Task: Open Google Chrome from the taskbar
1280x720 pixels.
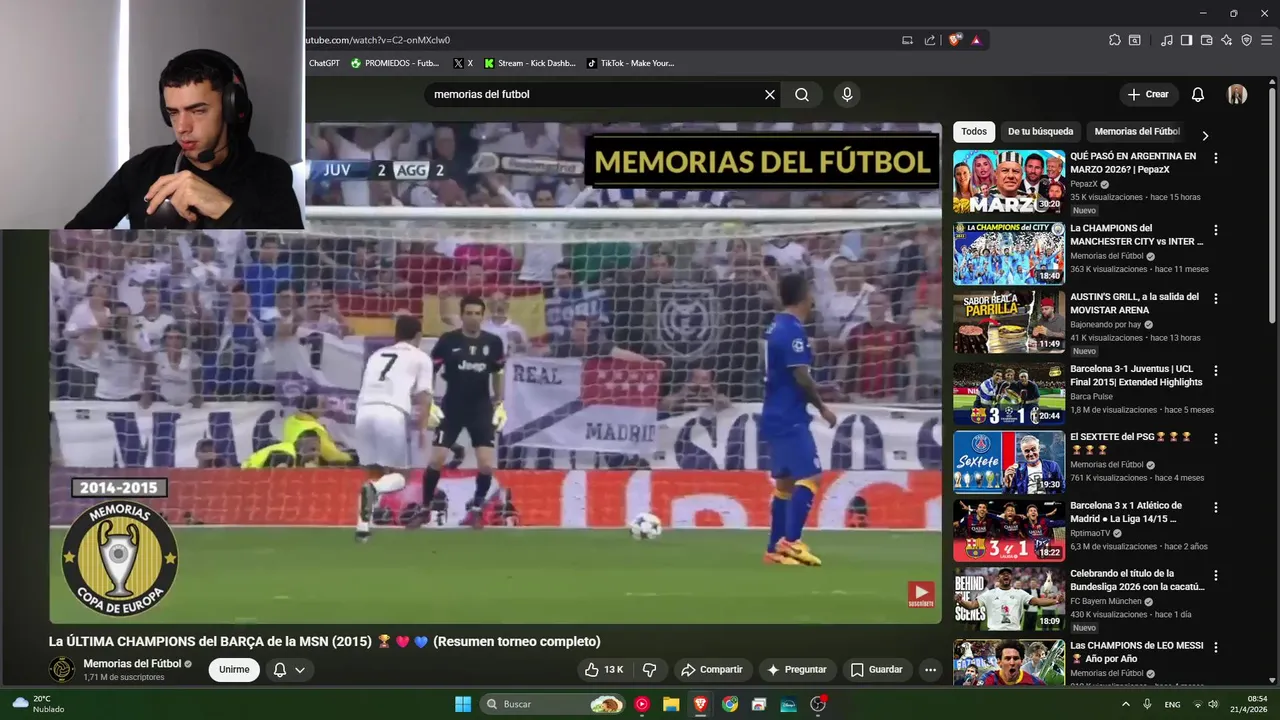Action: click(730, 704)
